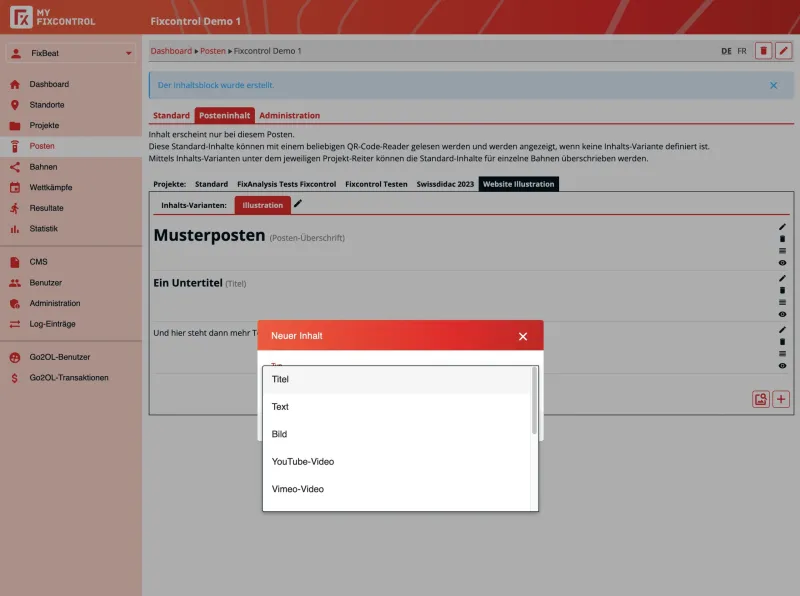Dismiss the Inhaltsblock notification

pyautogui.click(x=773, y=85)
